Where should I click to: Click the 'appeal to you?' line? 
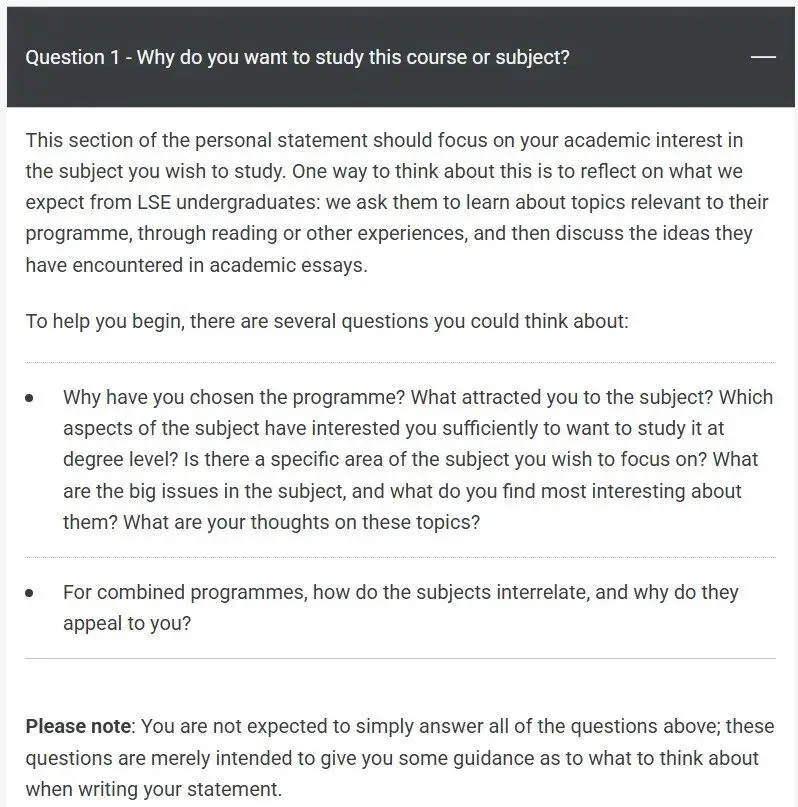[127, 623]
